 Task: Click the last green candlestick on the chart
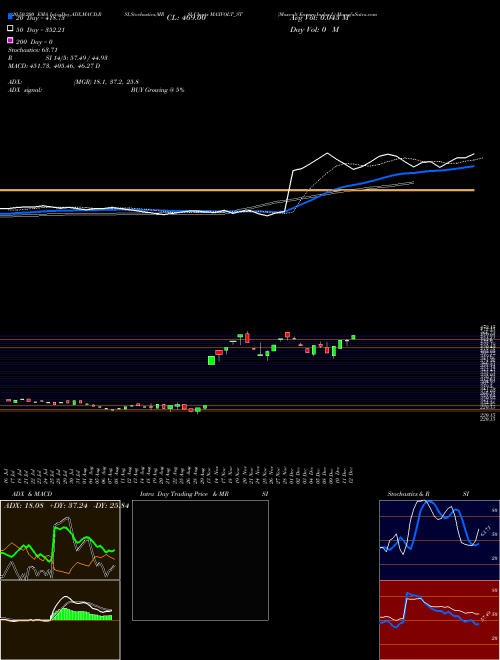click(353, 337)
